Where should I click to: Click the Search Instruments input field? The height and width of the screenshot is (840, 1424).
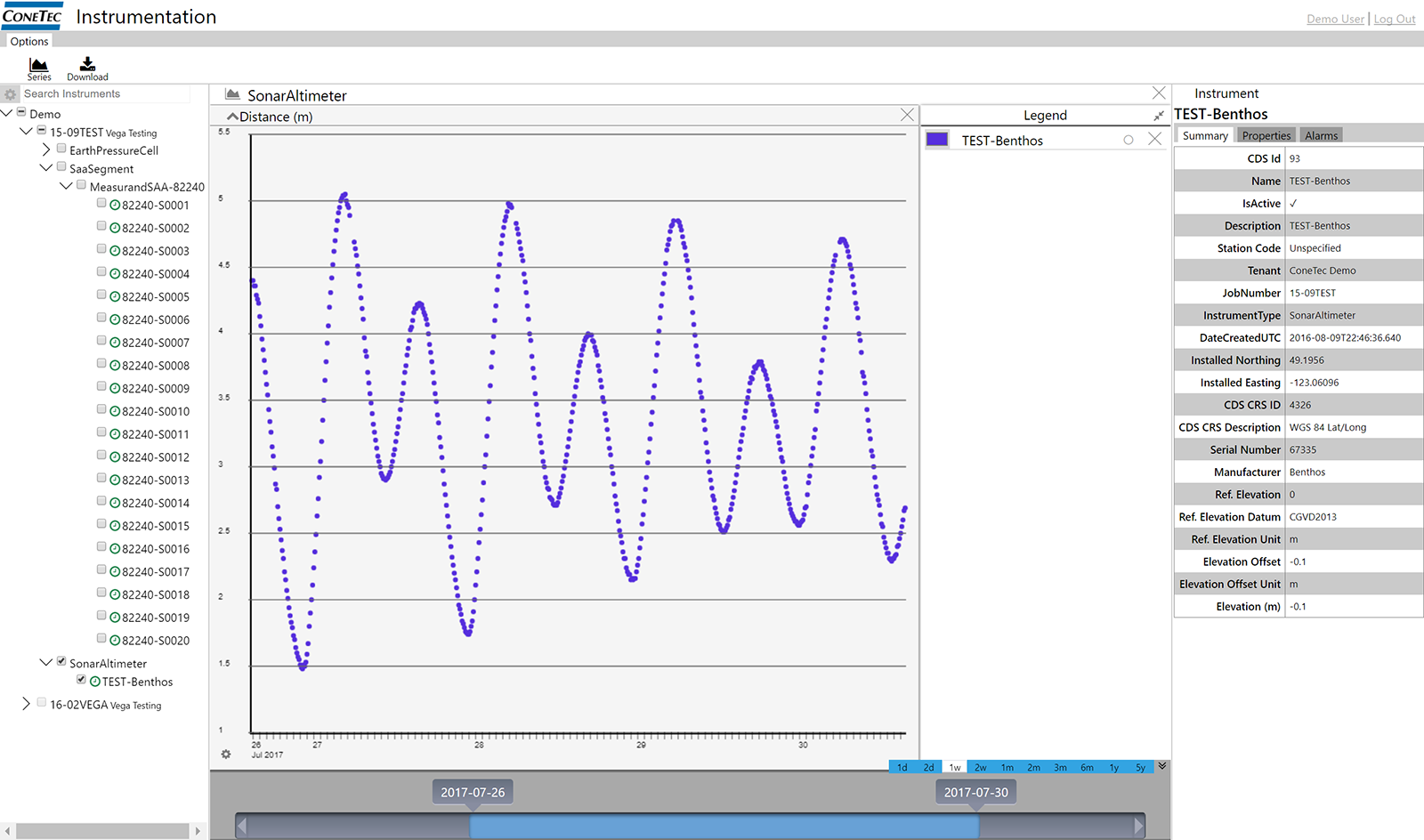coord(105,93)
